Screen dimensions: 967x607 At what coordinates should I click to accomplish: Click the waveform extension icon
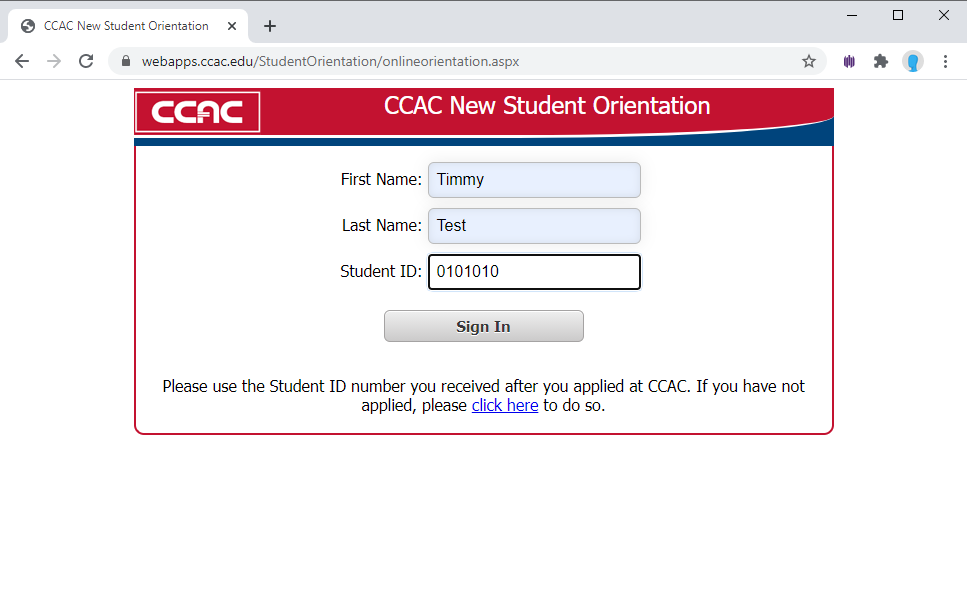[849, 60]
